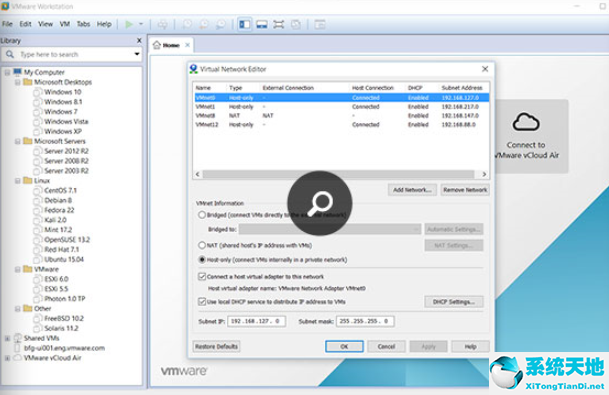This screenshot has height=395, width=609.
Task: Open DHCP Settings
Action: [x=454, y=302]
